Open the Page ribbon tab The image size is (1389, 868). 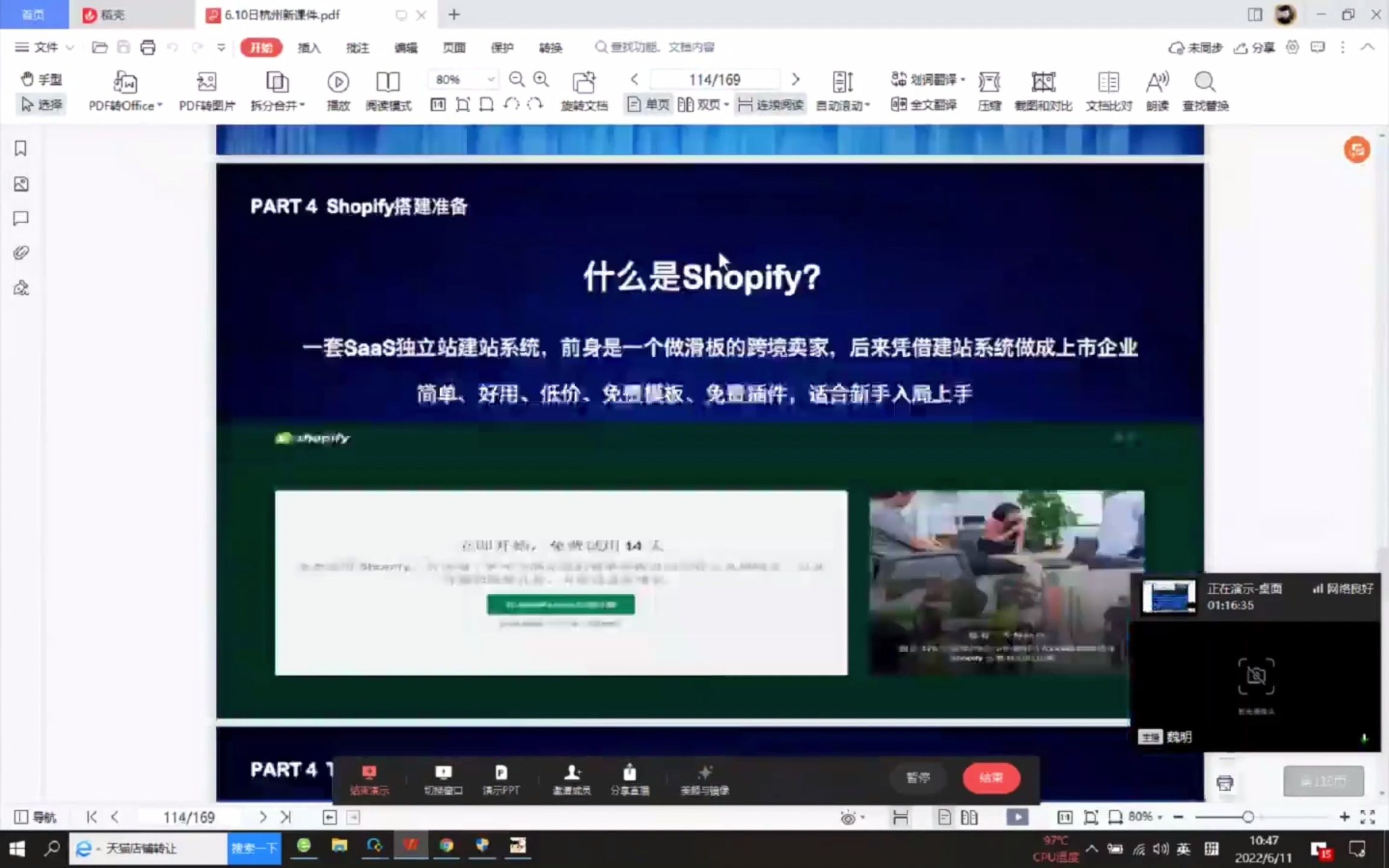pos(454,48)
